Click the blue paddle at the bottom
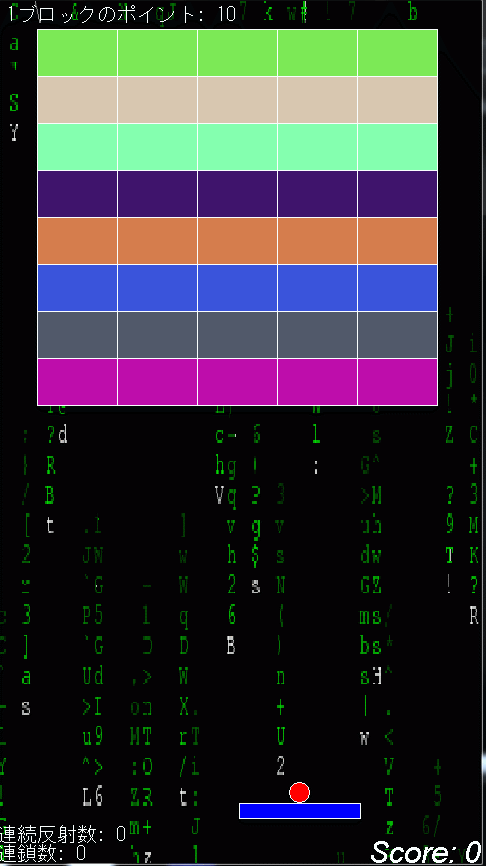This screenshot has height=866, width=486. tap(300, 811)
